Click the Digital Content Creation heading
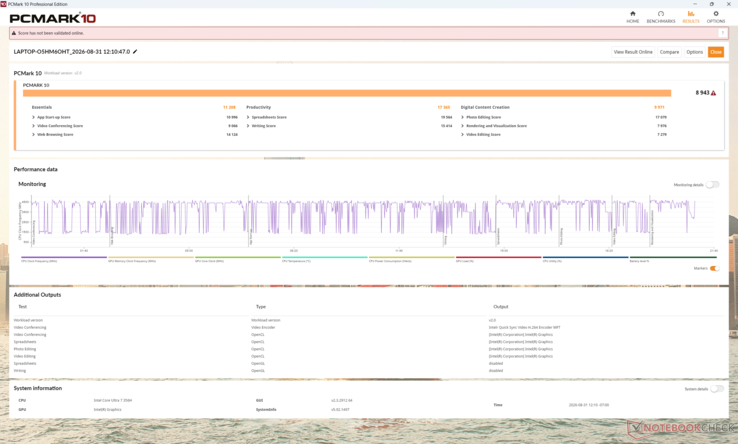Viewport: 738px width, 444px height. pyautogui.click(x=485, y=107)
